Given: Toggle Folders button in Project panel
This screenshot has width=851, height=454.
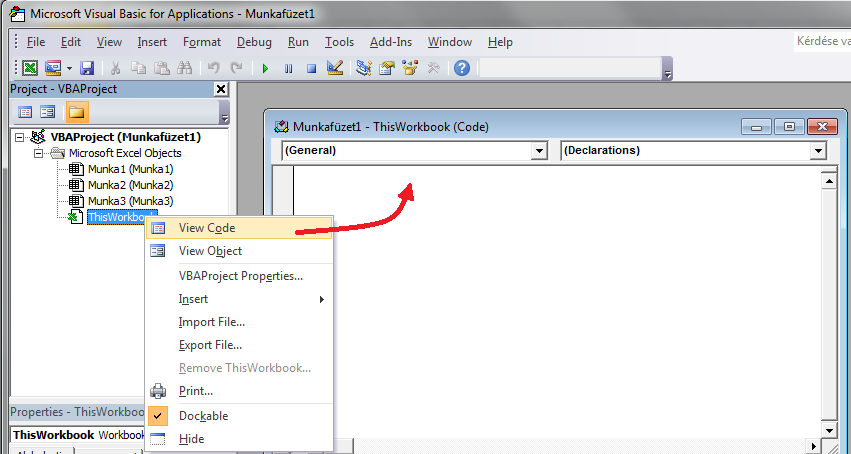Looking at the screenshot, I should pos(77,112).
